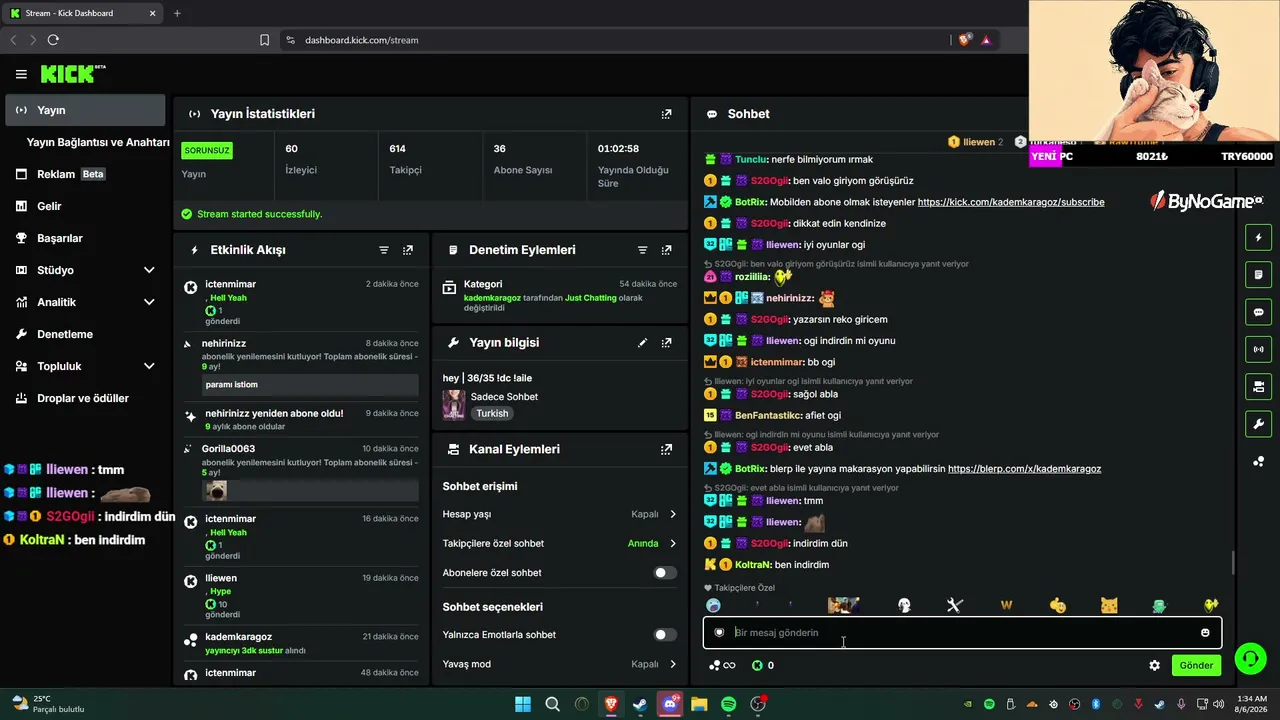Open Reklam Beta in sidebar
The image size is (1280, 720).
point(85,174)
